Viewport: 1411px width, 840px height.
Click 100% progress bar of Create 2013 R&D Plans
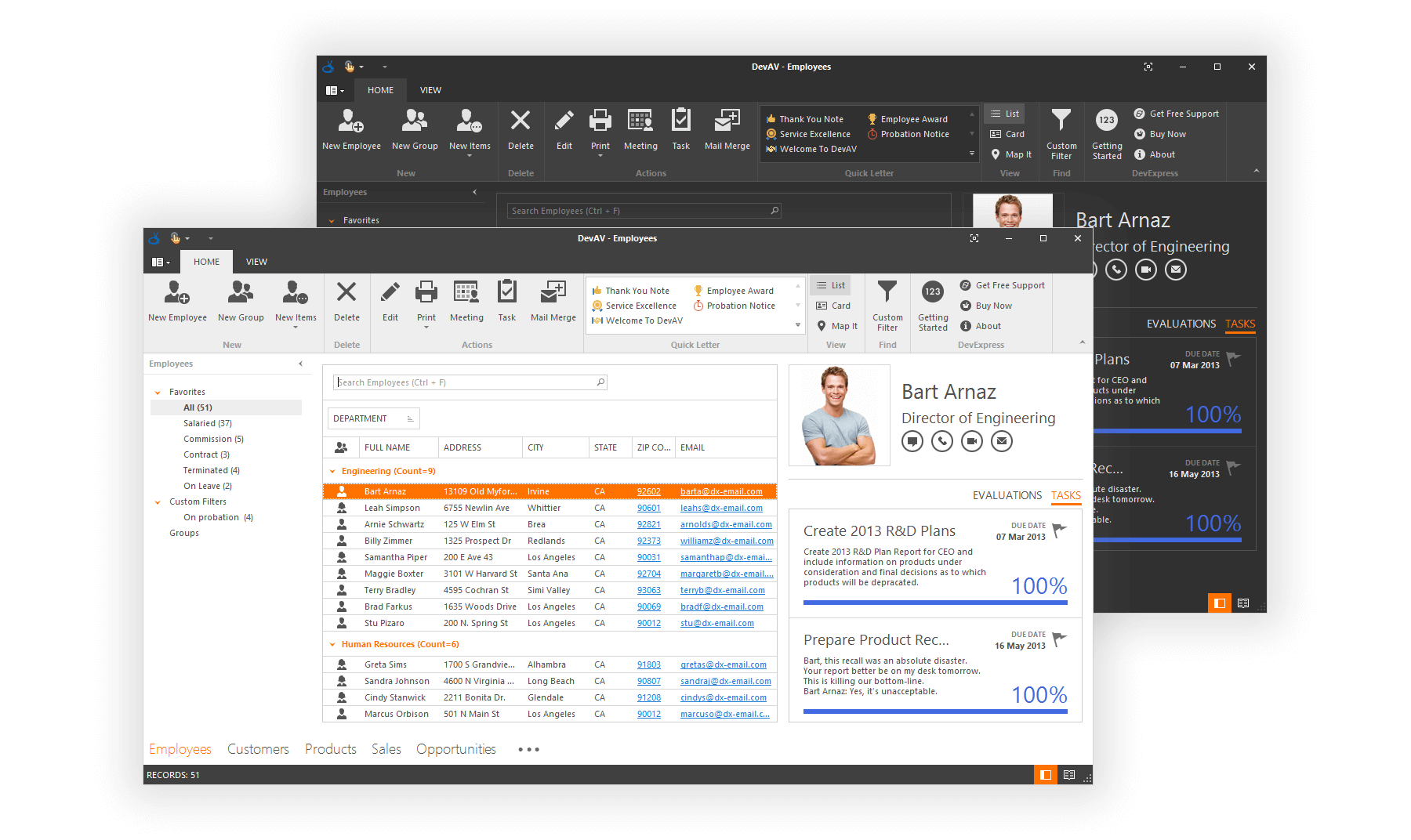(x=935, y=603)
